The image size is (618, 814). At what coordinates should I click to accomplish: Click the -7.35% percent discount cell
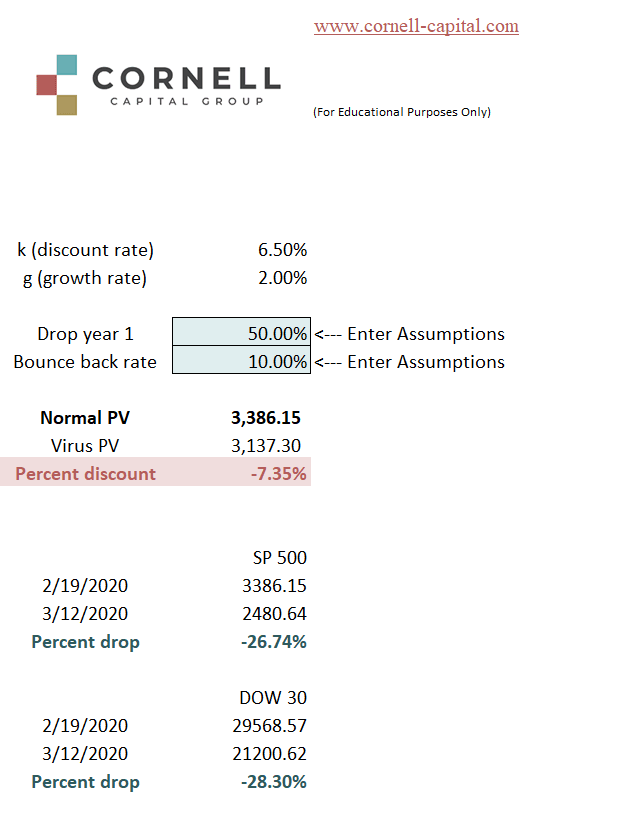[279, 474]
